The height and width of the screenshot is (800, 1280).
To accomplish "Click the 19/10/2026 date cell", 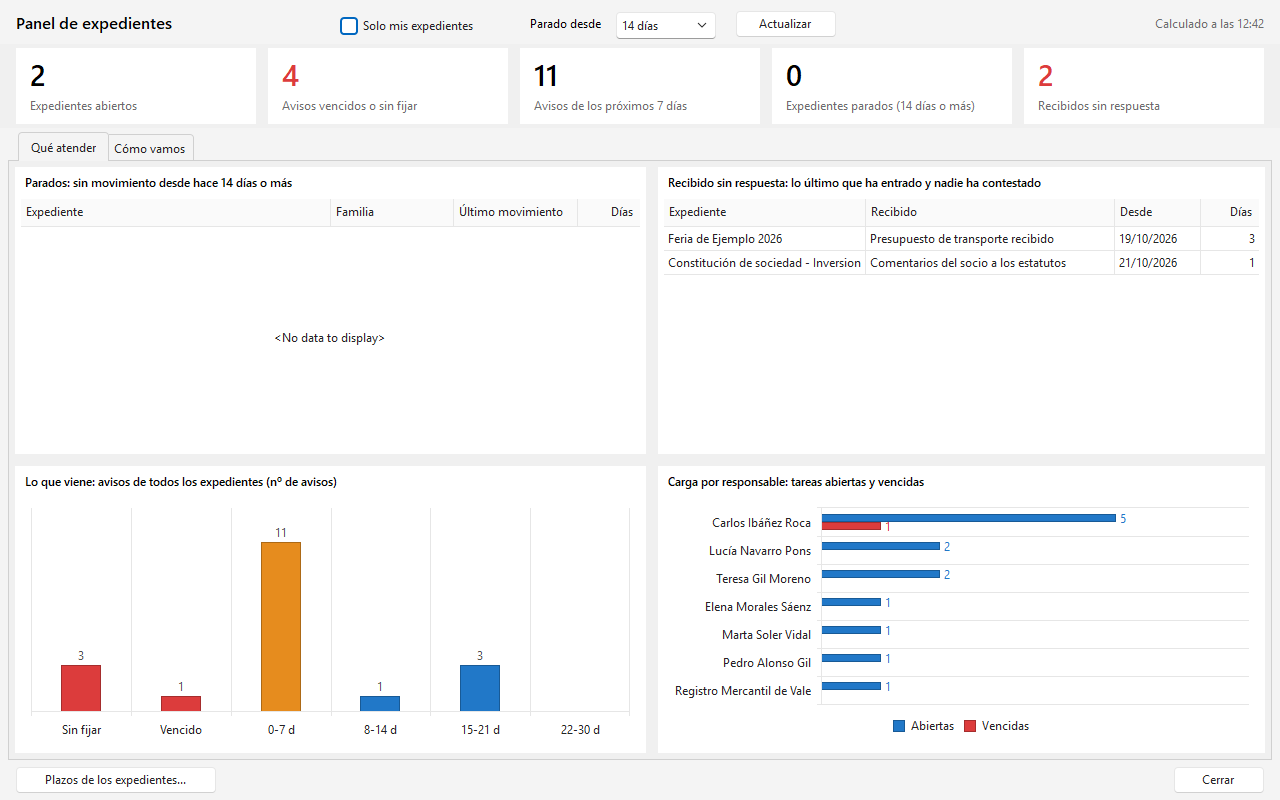I will pyautogui.click(x=1158, y=239).
